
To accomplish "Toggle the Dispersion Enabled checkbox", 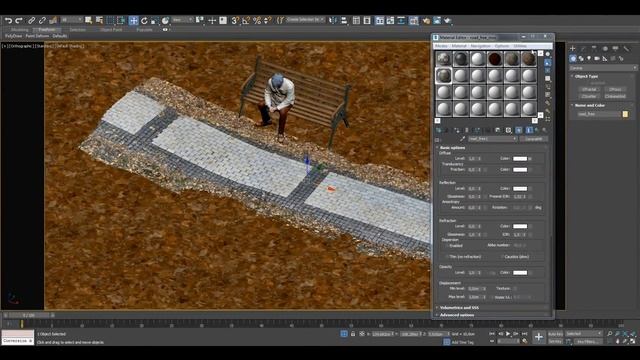I will 447,246.
